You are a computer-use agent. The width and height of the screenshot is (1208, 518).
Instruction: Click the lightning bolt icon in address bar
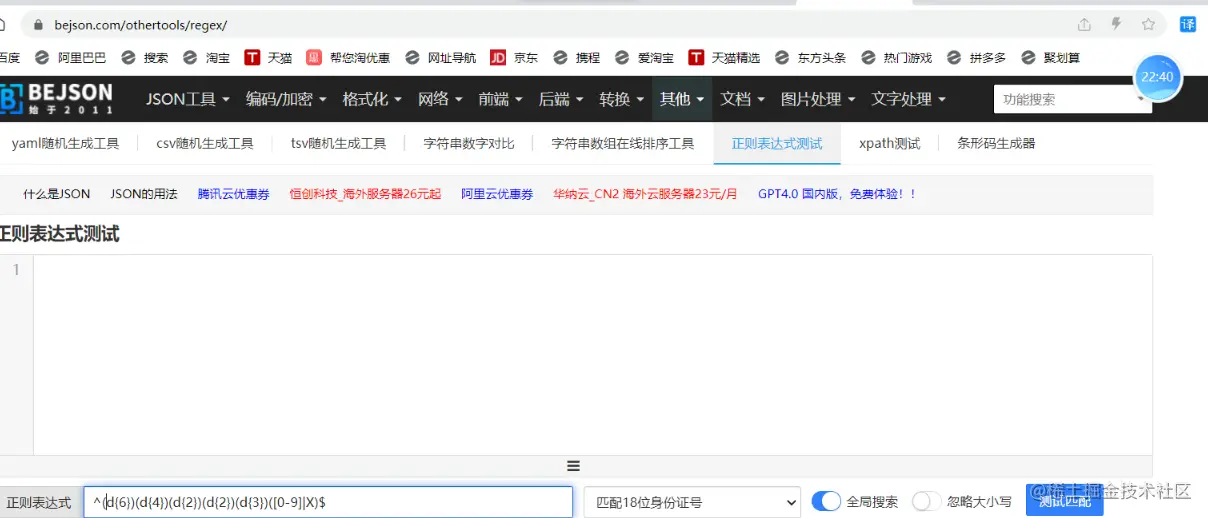(1116, 24)
